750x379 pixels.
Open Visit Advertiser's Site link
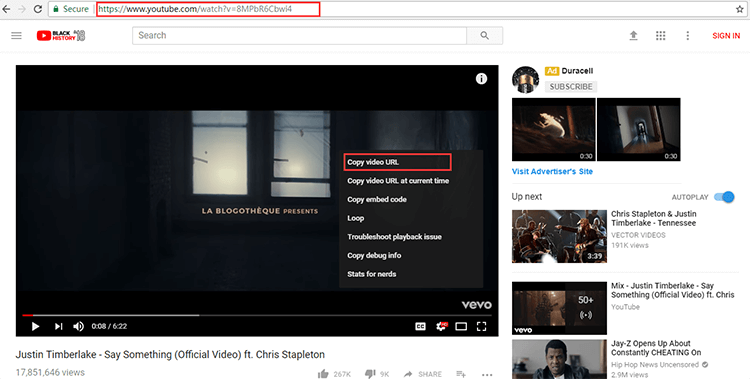pos(552,171)
